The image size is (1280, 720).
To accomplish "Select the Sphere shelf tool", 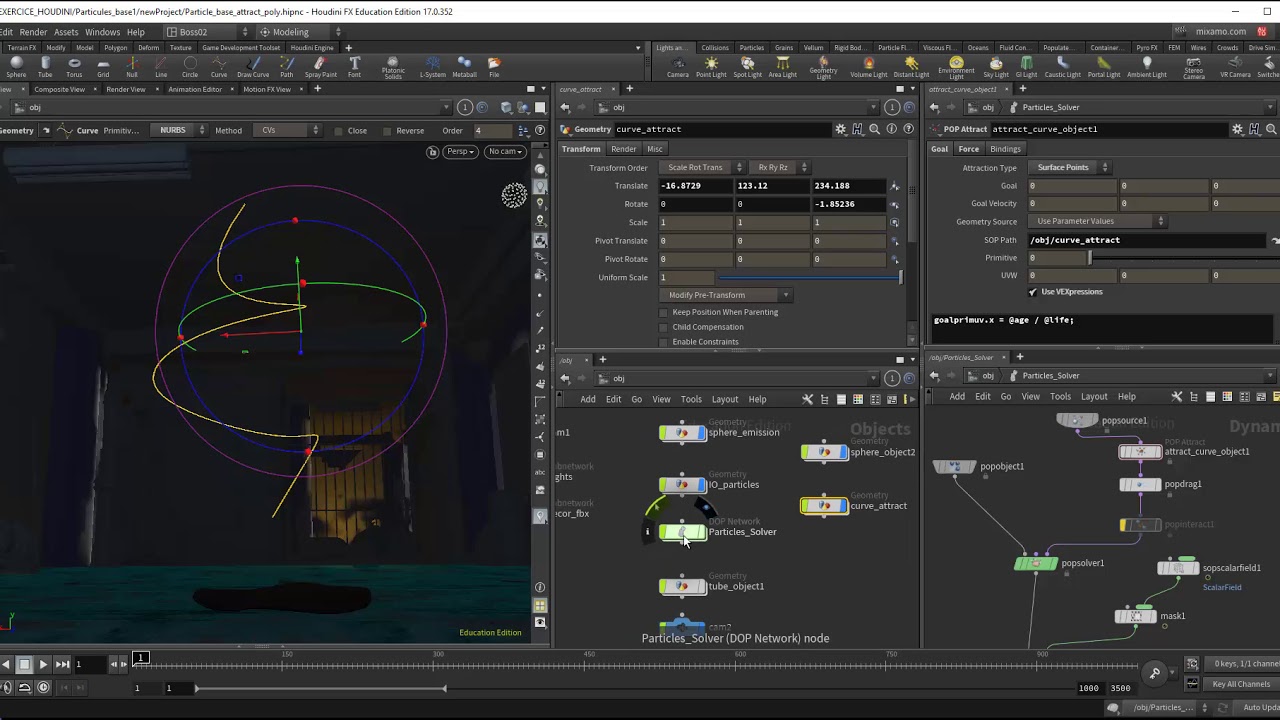I will click(x=16, y=67).
